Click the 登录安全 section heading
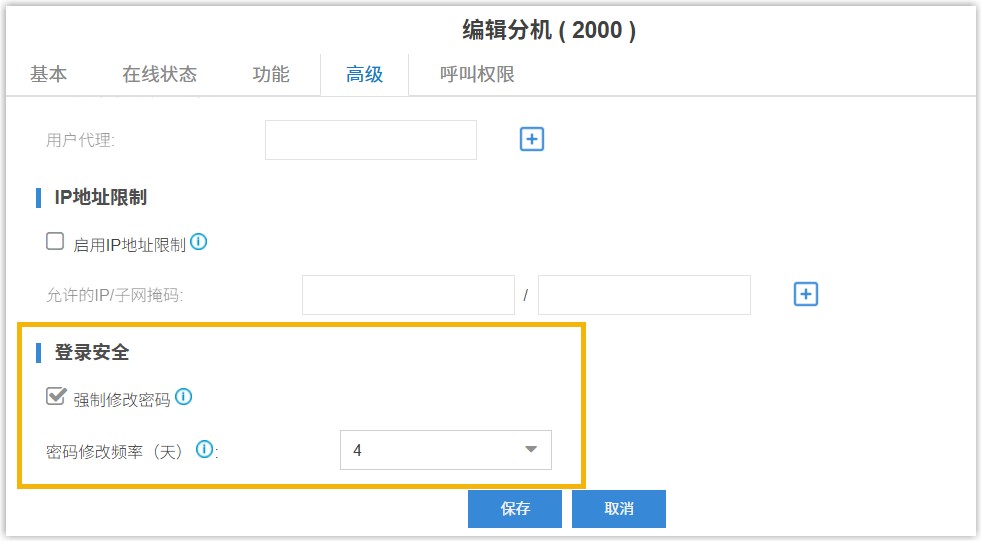 tap(92, 352)
